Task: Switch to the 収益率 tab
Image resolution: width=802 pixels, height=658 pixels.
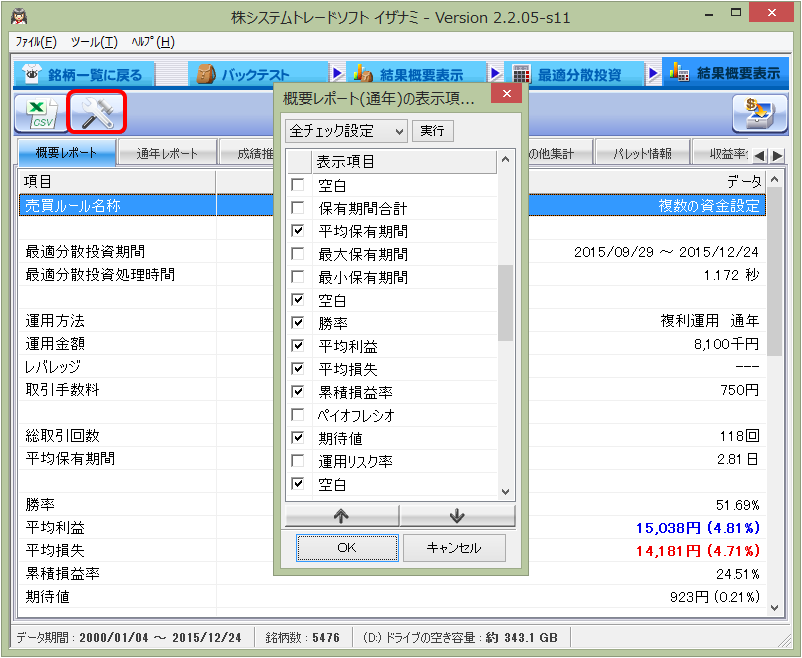Action: [x=721, y=153]
